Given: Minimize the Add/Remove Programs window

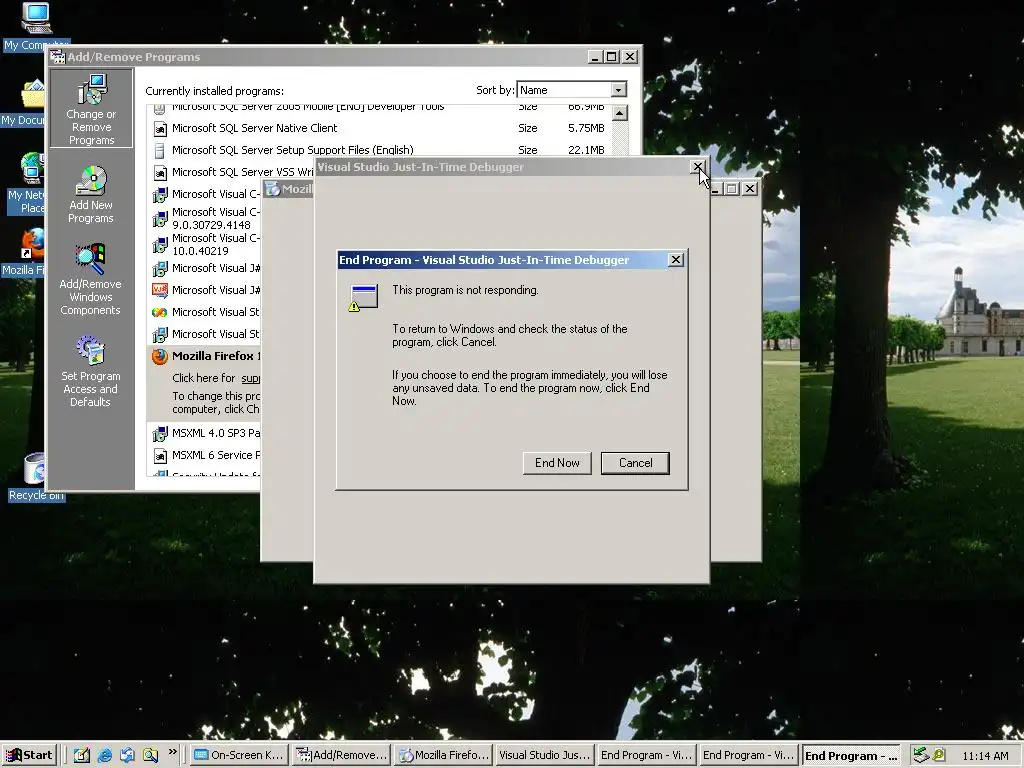Looking at the screenshot, I should (594, 57).
